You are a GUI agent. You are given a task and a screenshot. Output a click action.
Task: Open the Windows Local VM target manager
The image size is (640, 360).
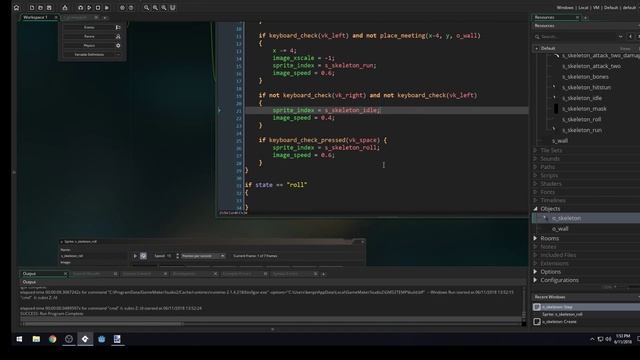pos(596,8)
